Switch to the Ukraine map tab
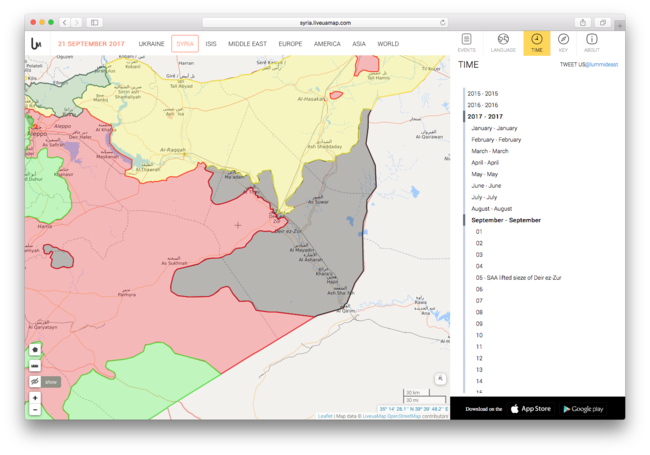The image size is (650, 455). coord(151,44)
